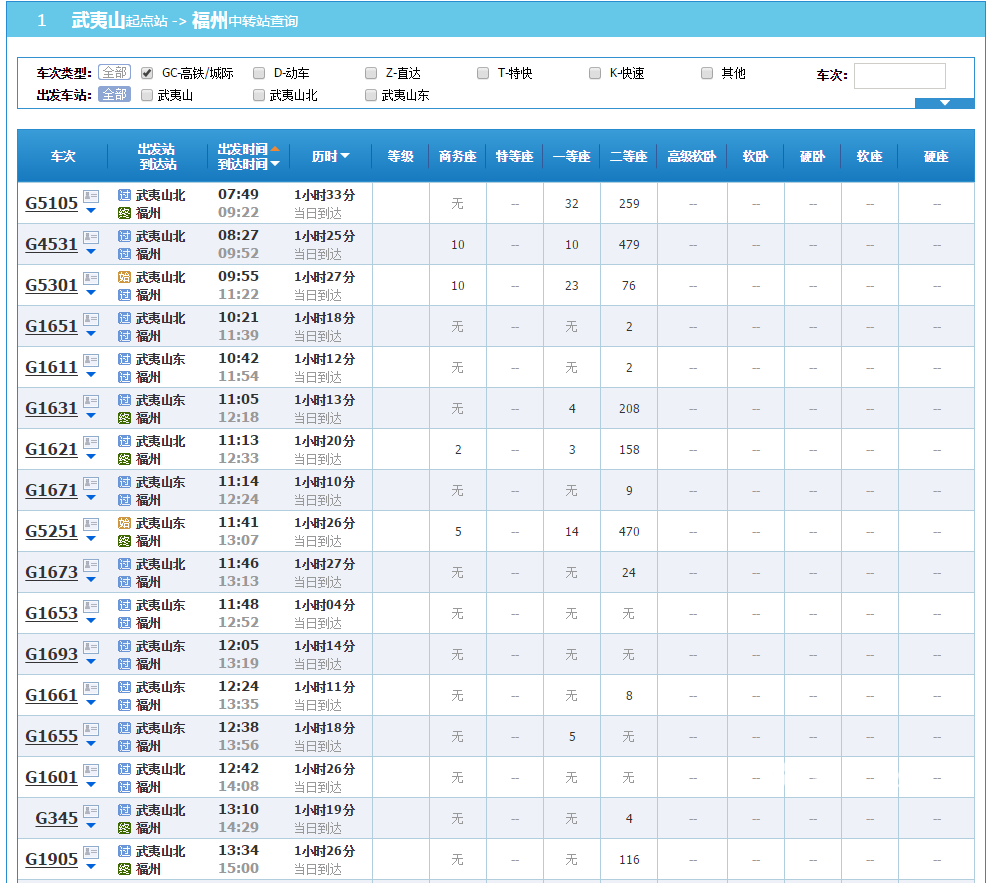Expand the filter panel with the blue arrow tab
This screenshot has height=883, width=1004.
pyautogui.click(x=944, y=103)
